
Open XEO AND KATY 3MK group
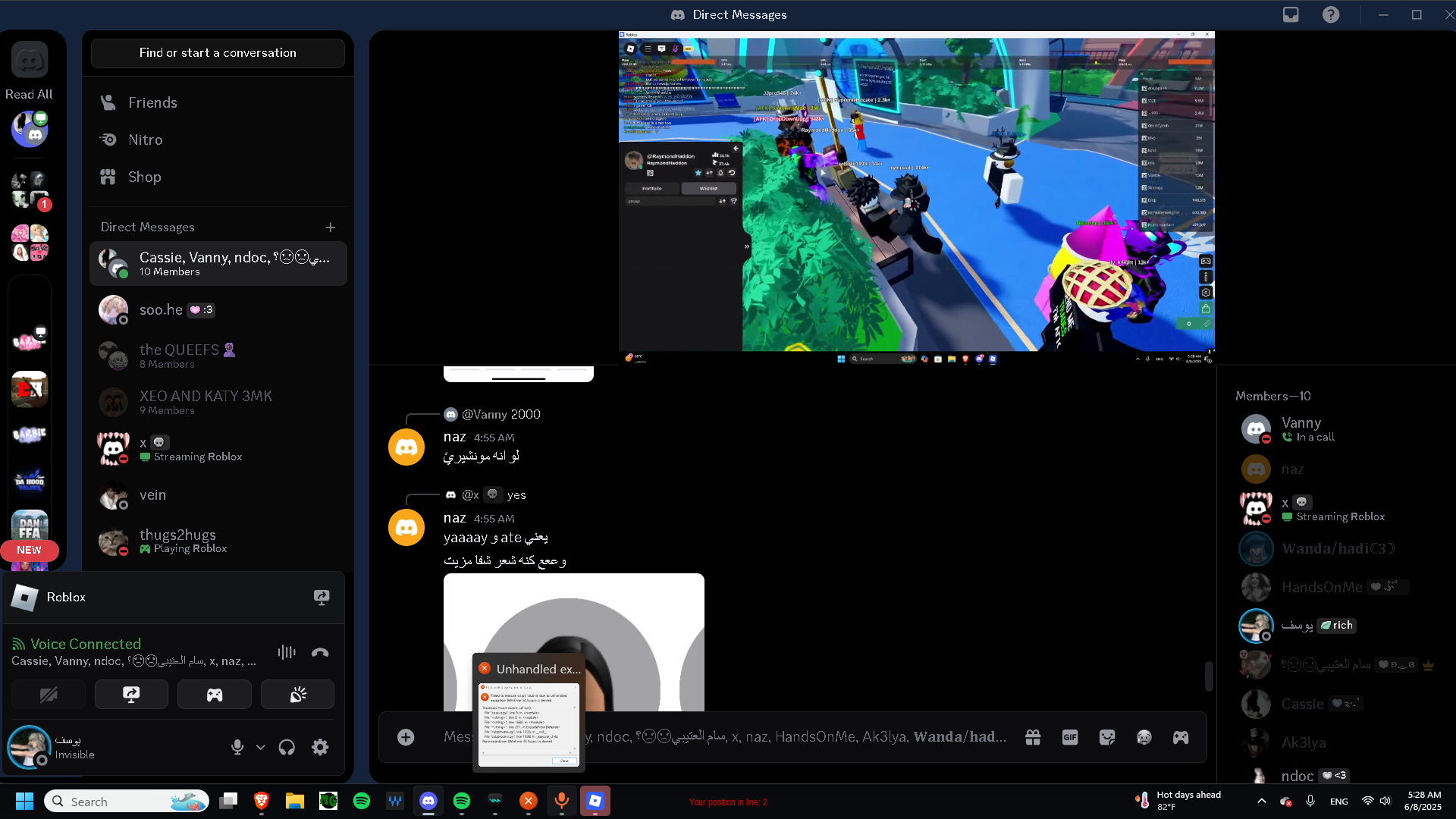click(218, 403)
